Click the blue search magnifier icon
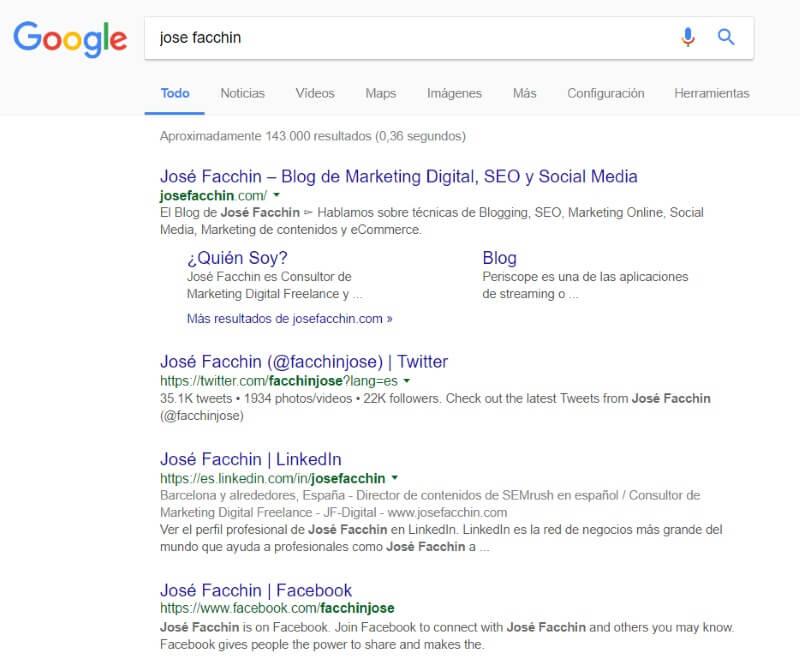Viewport: 800px width, 666px height. point(726,38)
